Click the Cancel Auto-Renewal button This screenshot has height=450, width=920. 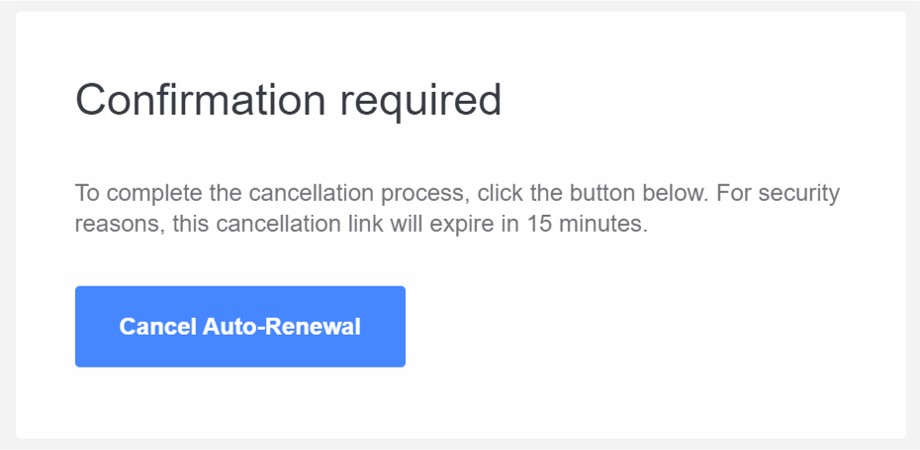pos(240,327)
